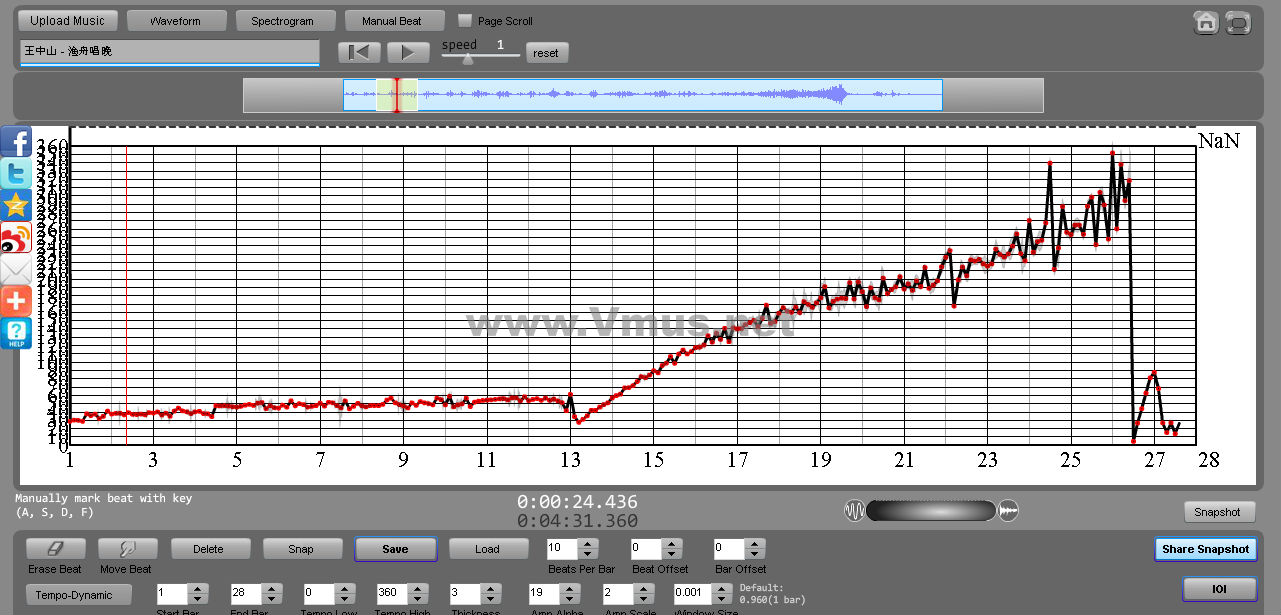Open the Help question mark icon
The image size is (1281, 615).
(16, 333)
